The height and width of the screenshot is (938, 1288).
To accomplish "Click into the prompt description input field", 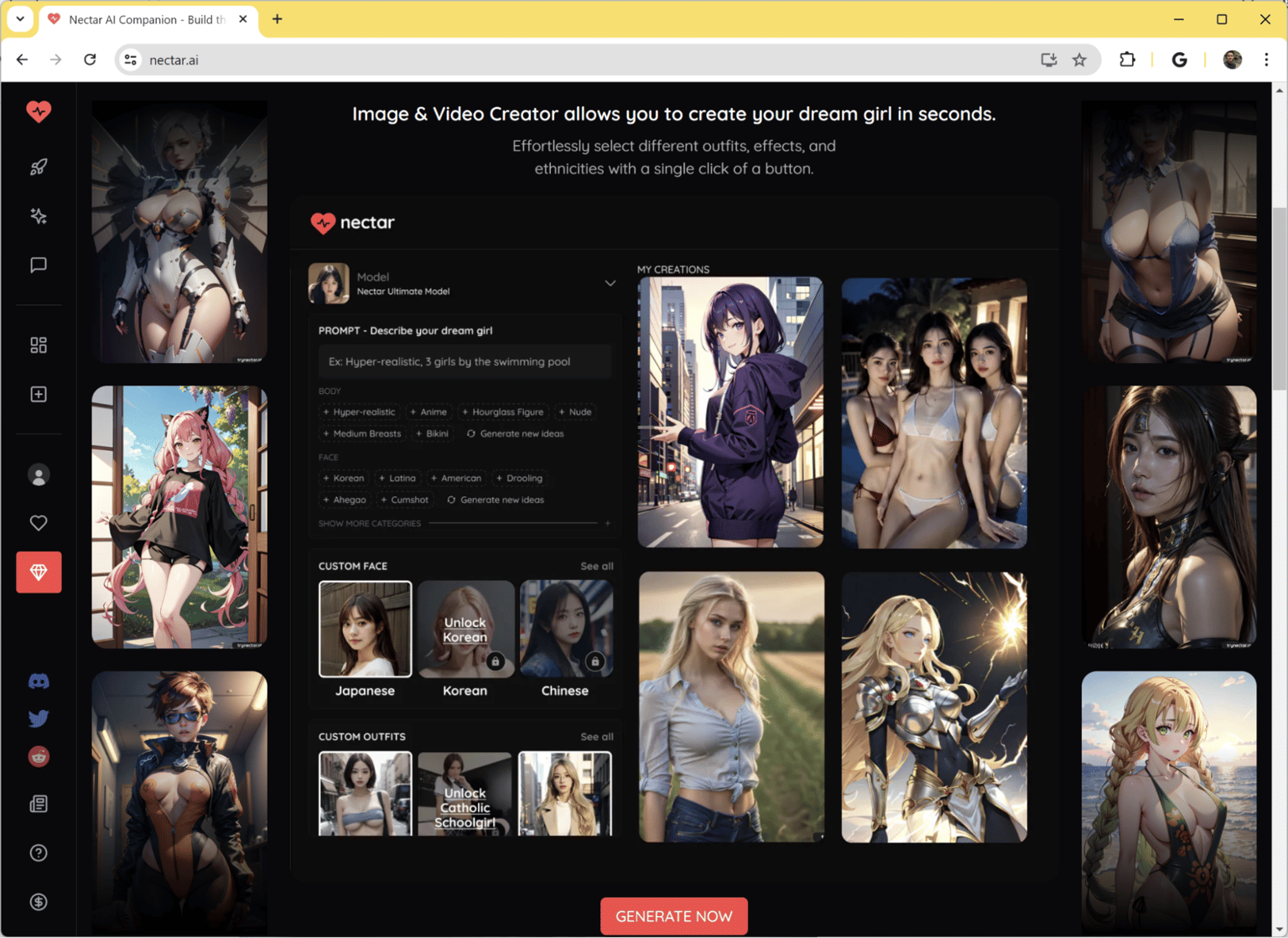I will (x=465, y=361).
